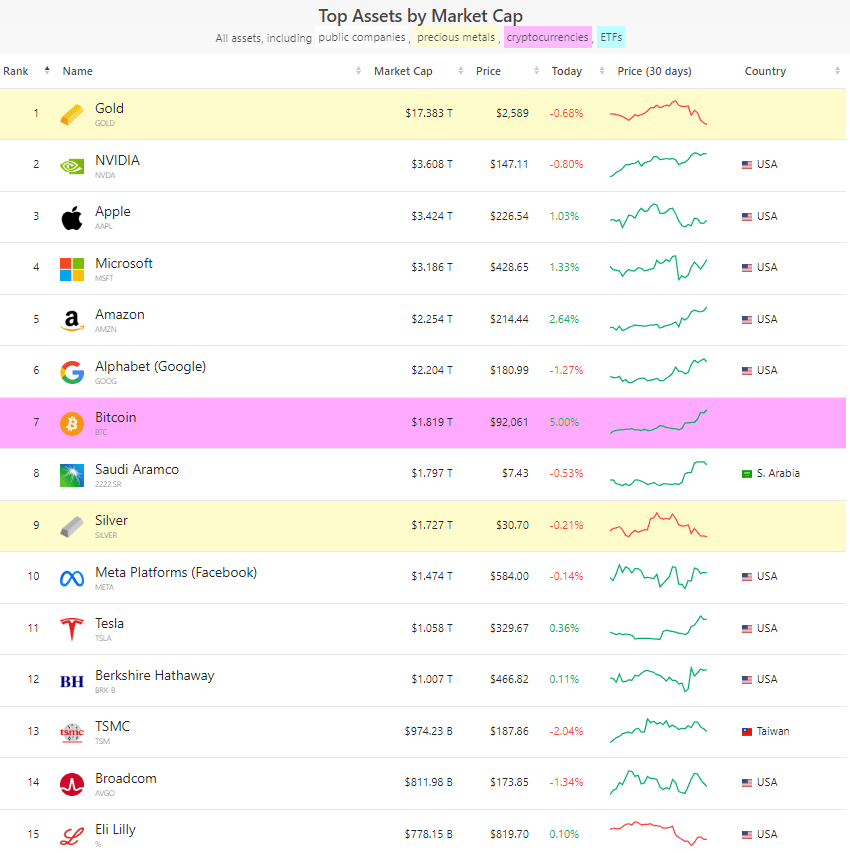Click the Berkshire Hathaway name

(155, 675)
